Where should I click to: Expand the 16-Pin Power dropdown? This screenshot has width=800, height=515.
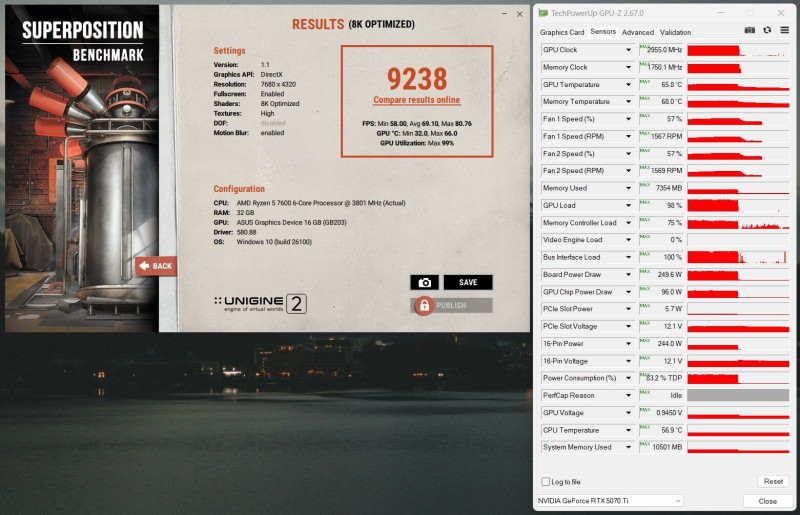(x=628, y=344)
